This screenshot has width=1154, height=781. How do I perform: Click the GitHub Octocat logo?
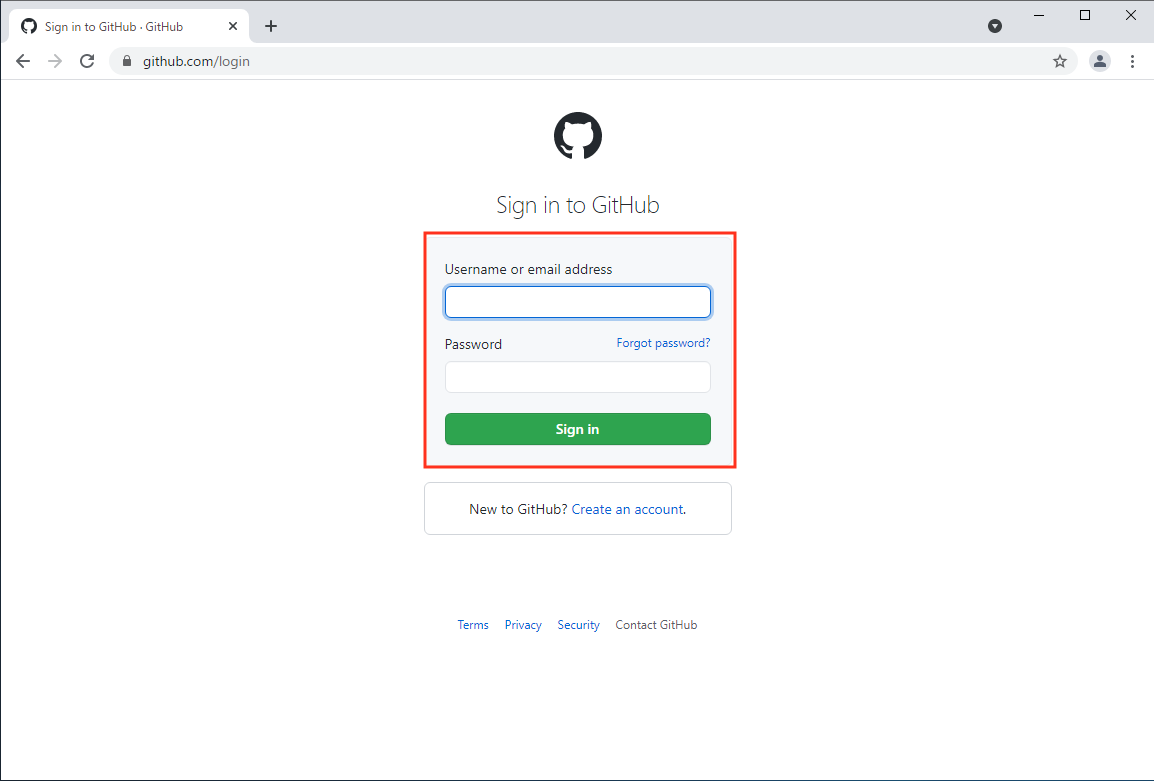[578, 135]
